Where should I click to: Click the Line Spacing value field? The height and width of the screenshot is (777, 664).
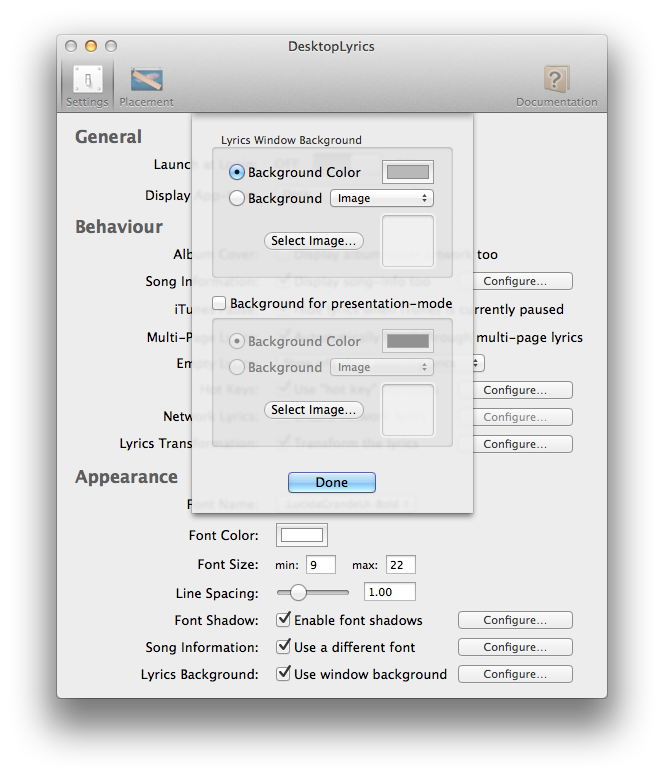389,592
